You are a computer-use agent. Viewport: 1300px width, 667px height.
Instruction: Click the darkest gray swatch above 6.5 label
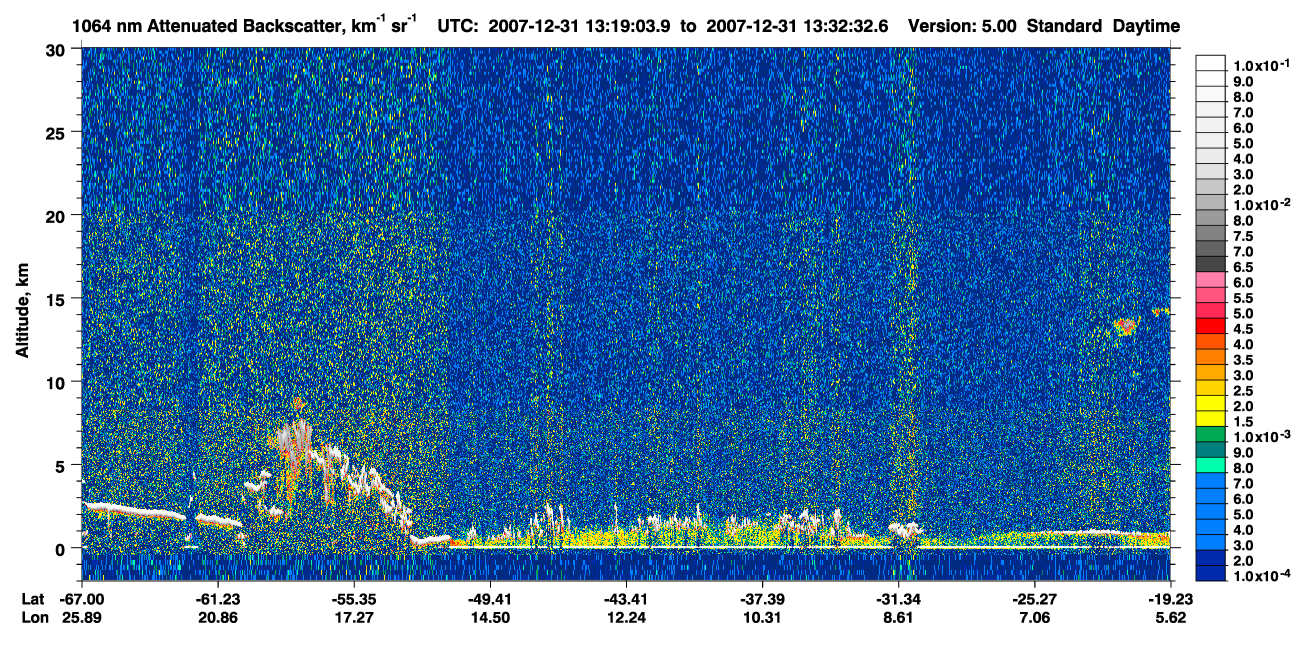coord(1210,266)
